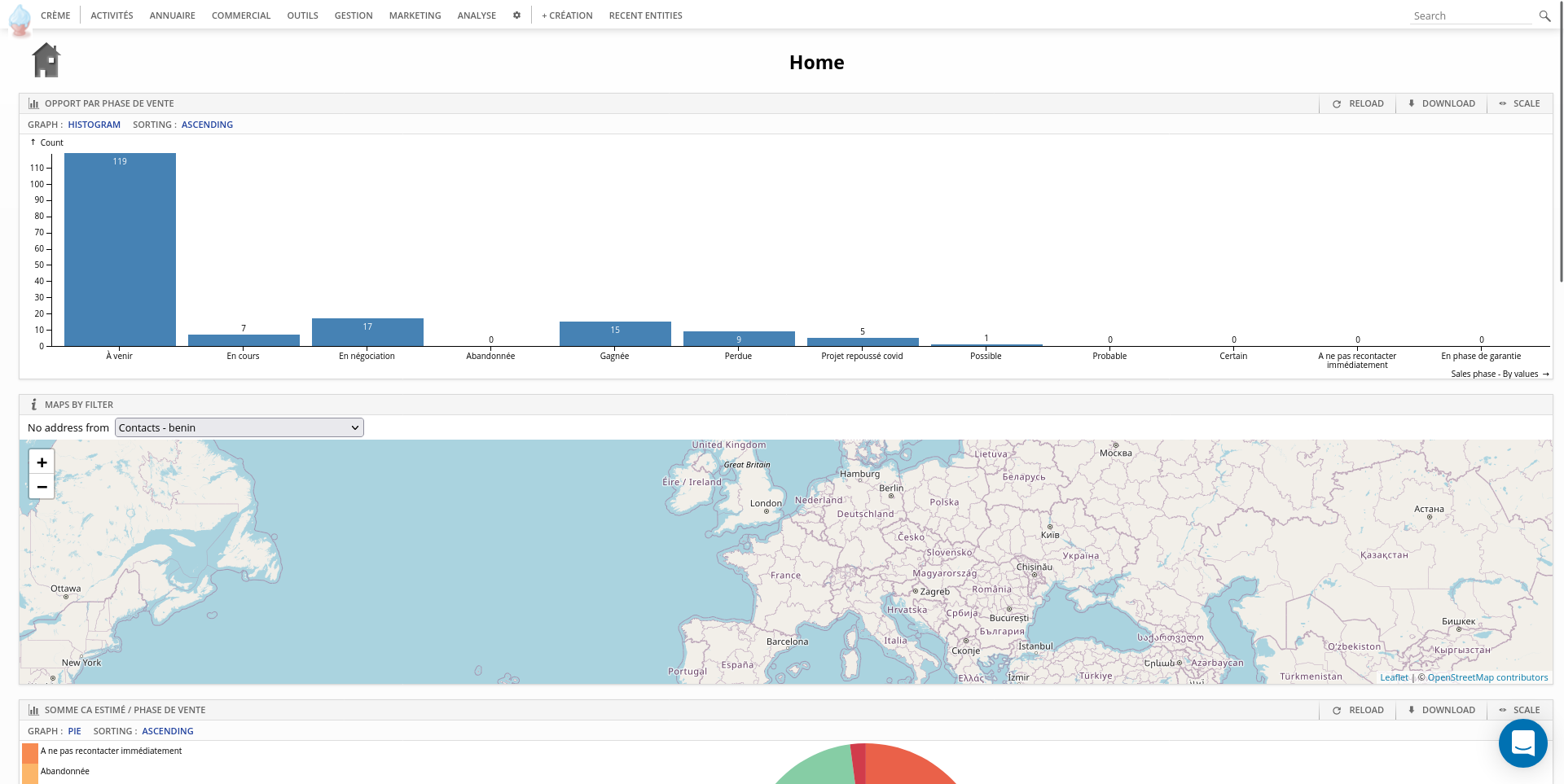Click the Home icon below the menu bar
Image resolution: width=1564 pixels, height=784 pixels.
46,59
